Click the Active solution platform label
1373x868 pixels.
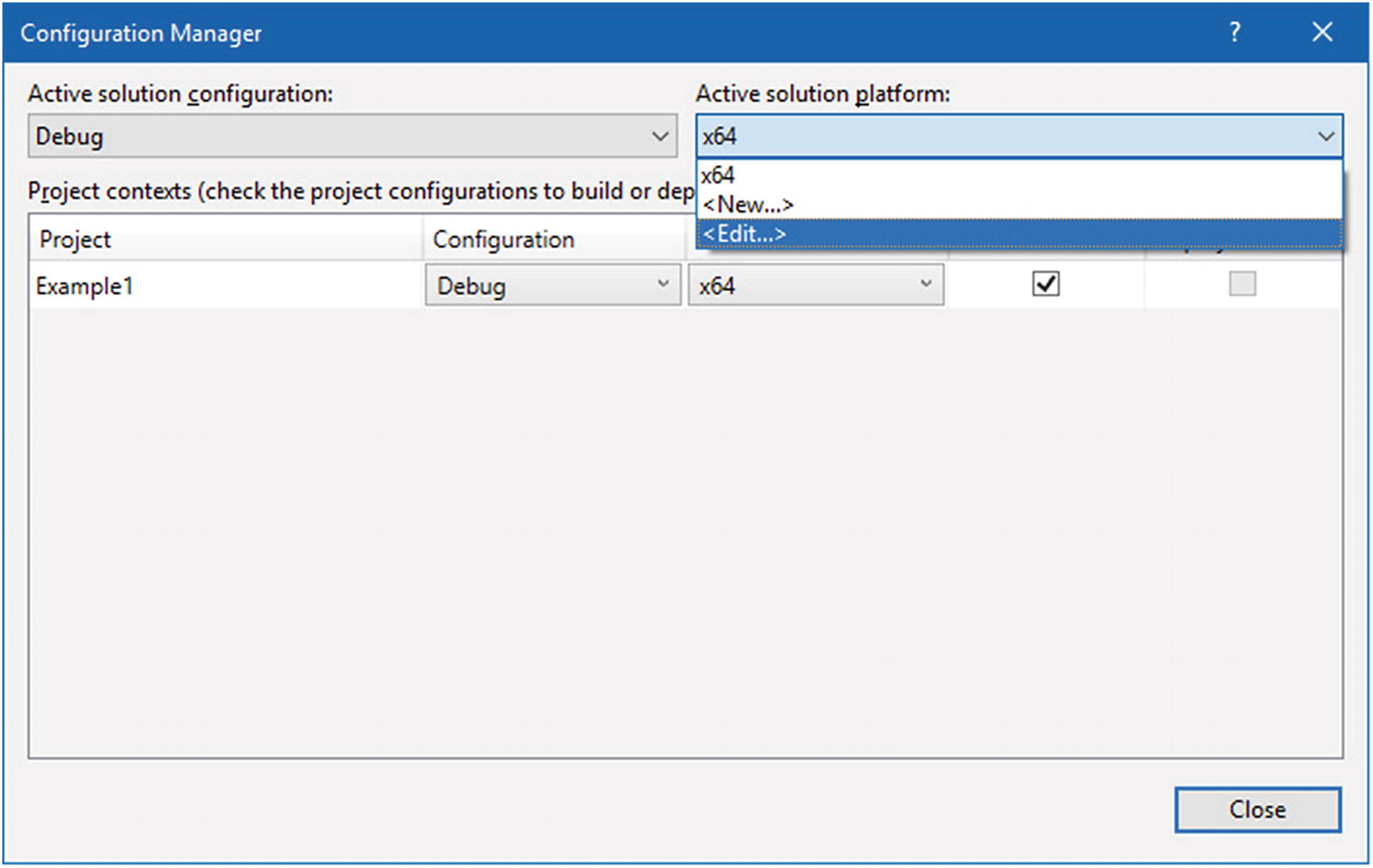point(823,94)
